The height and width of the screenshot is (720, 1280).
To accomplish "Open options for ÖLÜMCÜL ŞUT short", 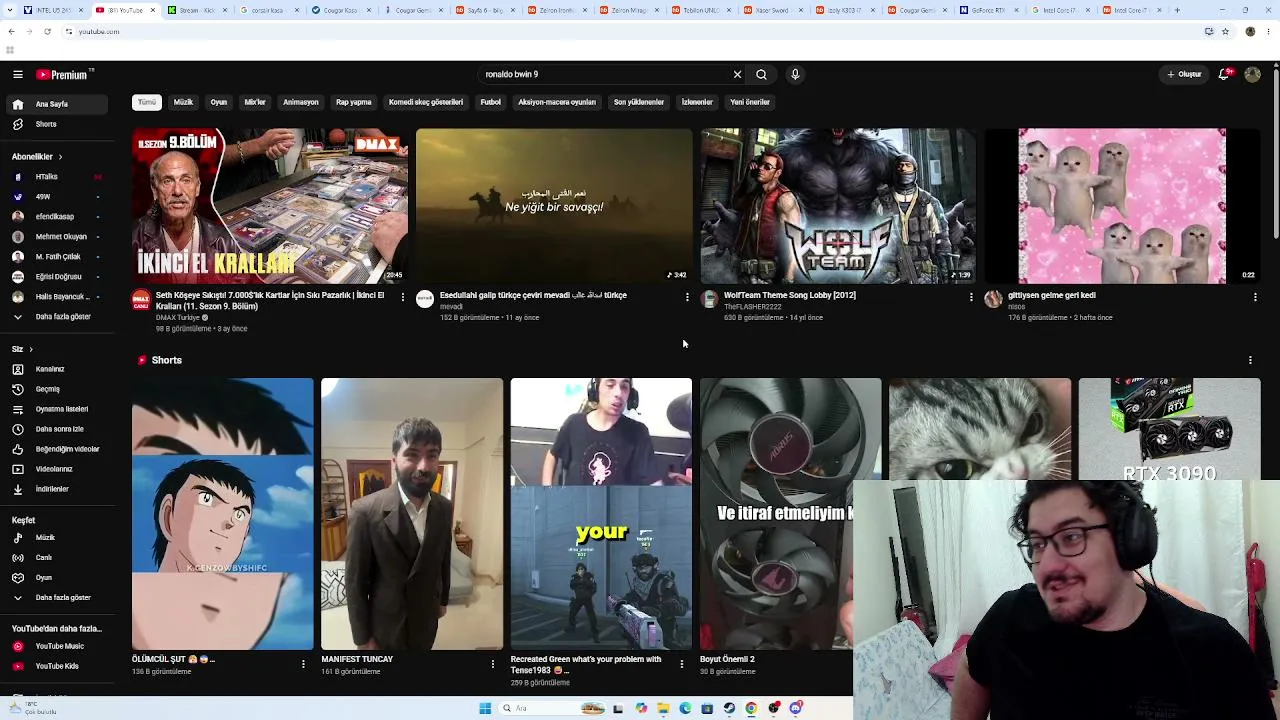I will (x=303, y=663).
